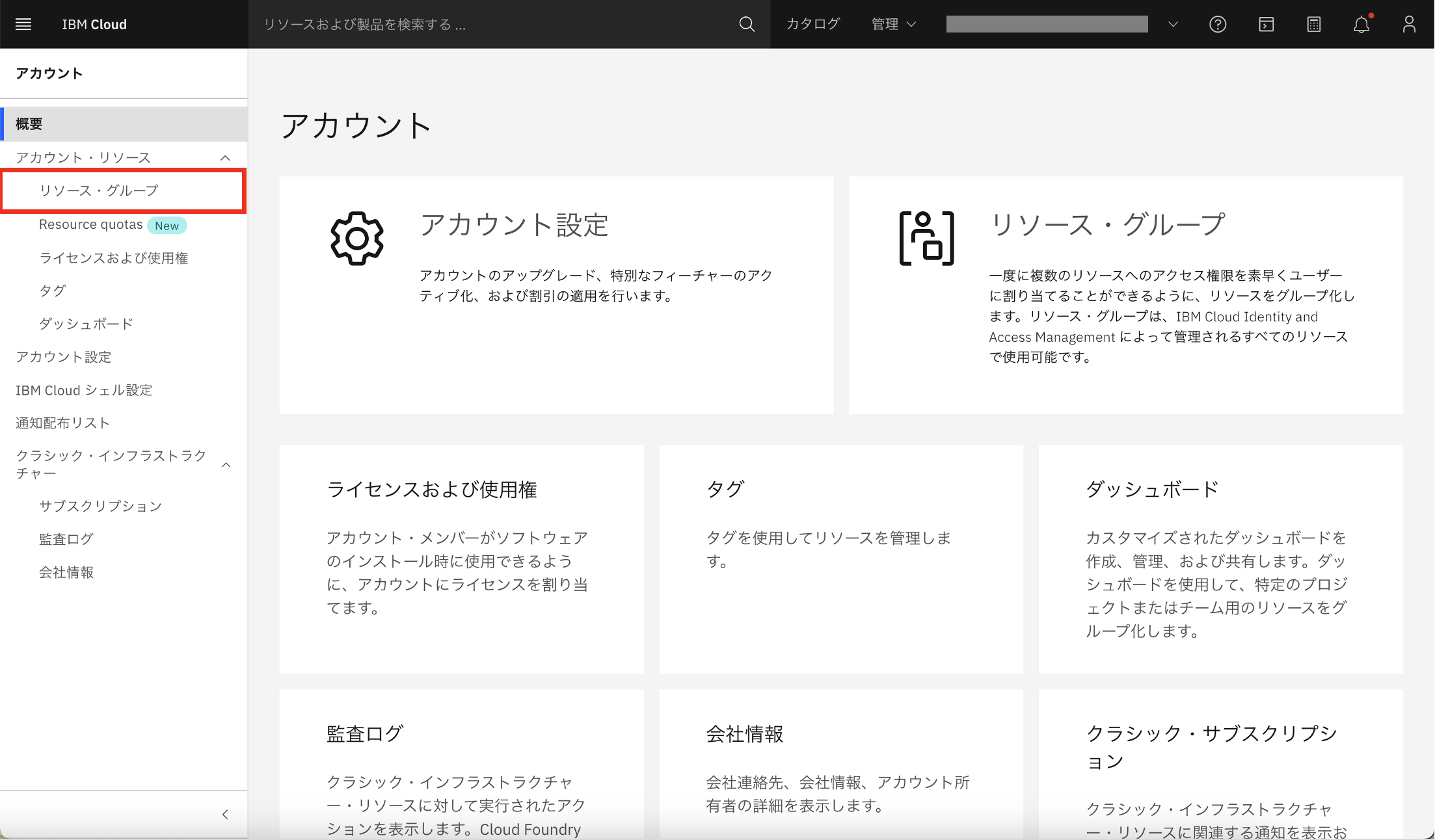The width and height of the screenshot is (1435, 840).
Task: Collapse the side navigation panel arrow
Action: click(x=225, y=814)
